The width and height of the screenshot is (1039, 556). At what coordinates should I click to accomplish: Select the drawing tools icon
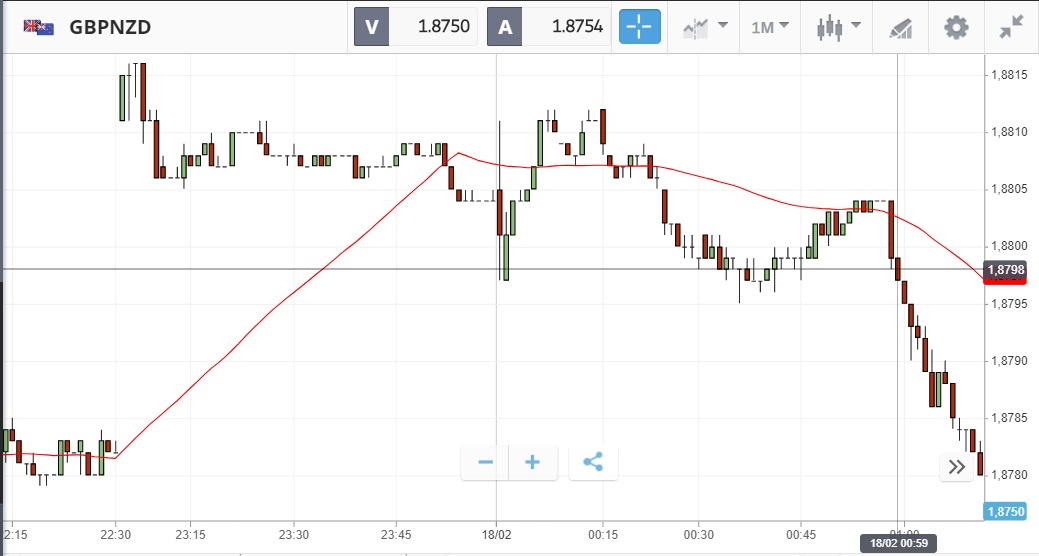900,27
